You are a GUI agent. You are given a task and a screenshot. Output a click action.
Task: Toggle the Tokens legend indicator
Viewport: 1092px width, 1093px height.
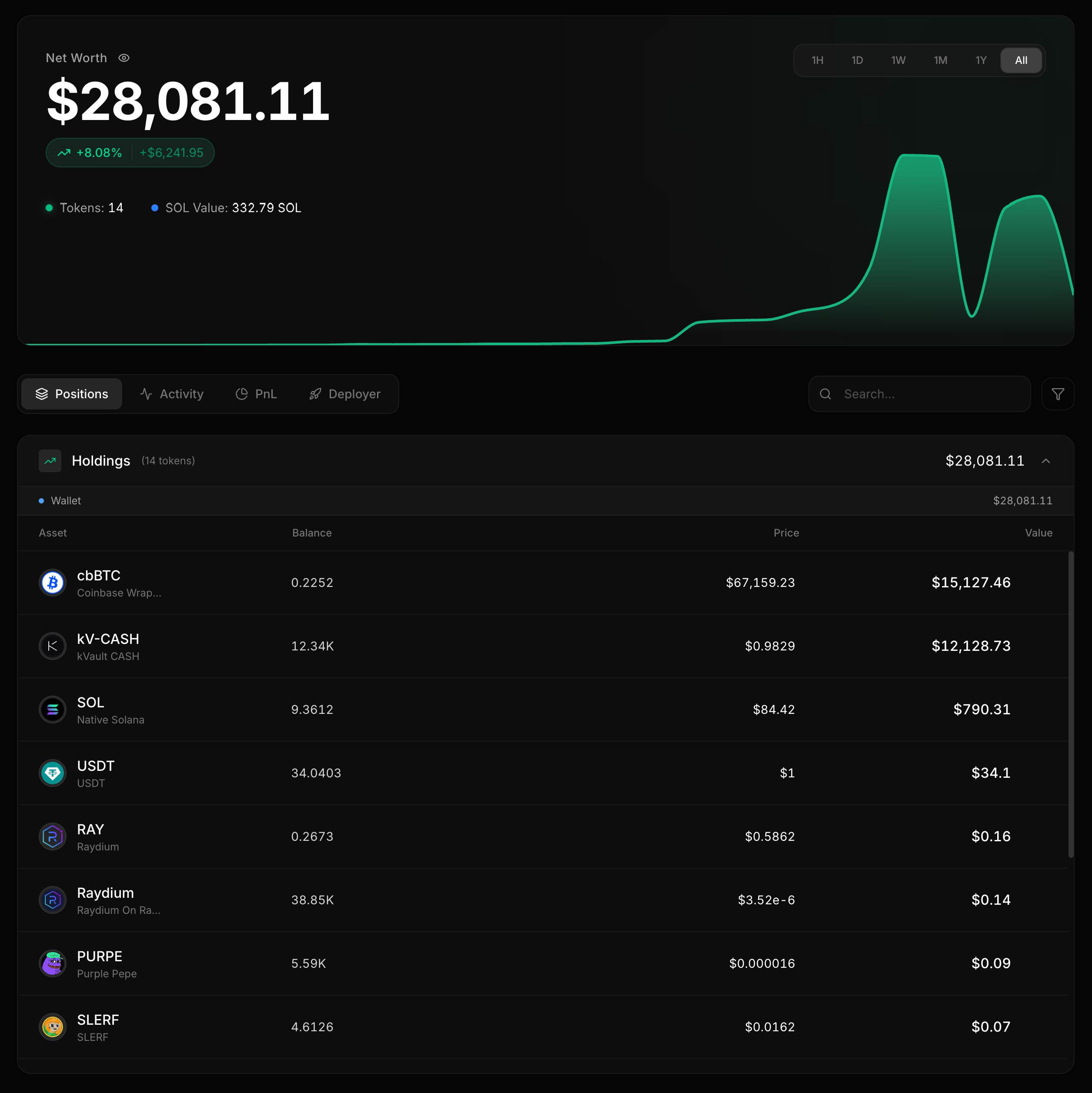coord(49,208)
